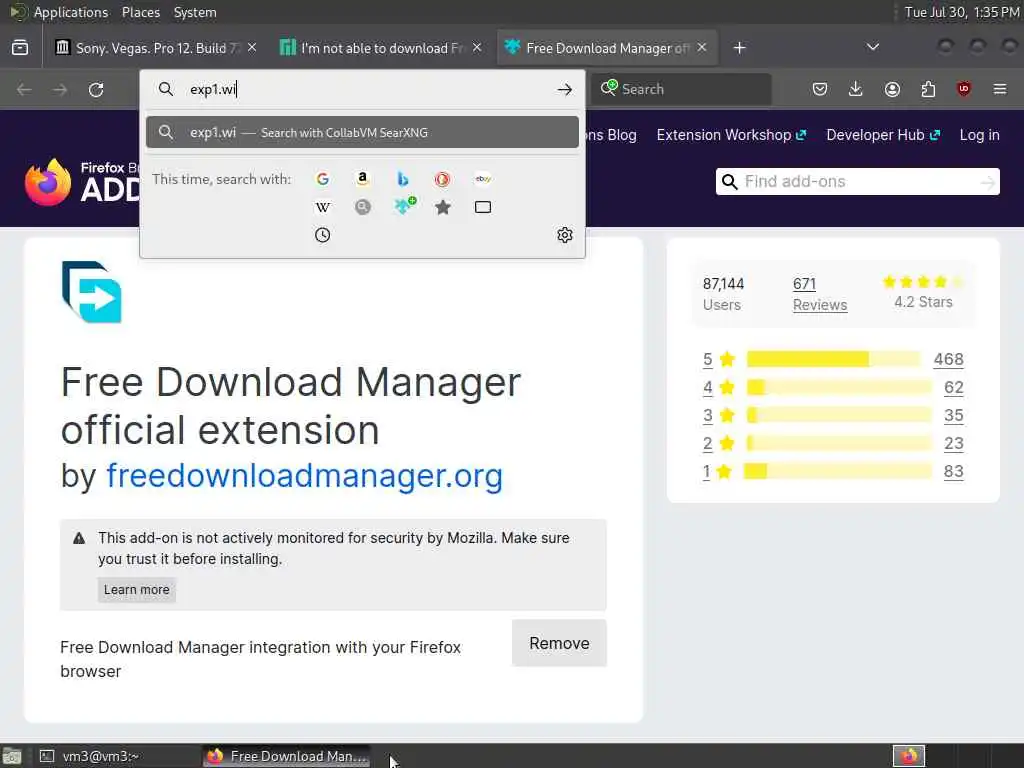The image size is (1024, 768).
Task: Search bookmarks using the star icon
Action: pyautogui.click(x=443, y=207)
